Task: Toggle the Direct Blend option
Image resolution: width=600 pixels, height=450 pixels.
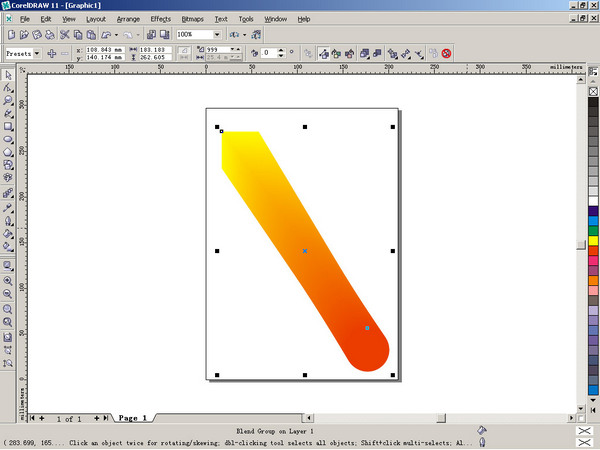Action: point(325,53)
